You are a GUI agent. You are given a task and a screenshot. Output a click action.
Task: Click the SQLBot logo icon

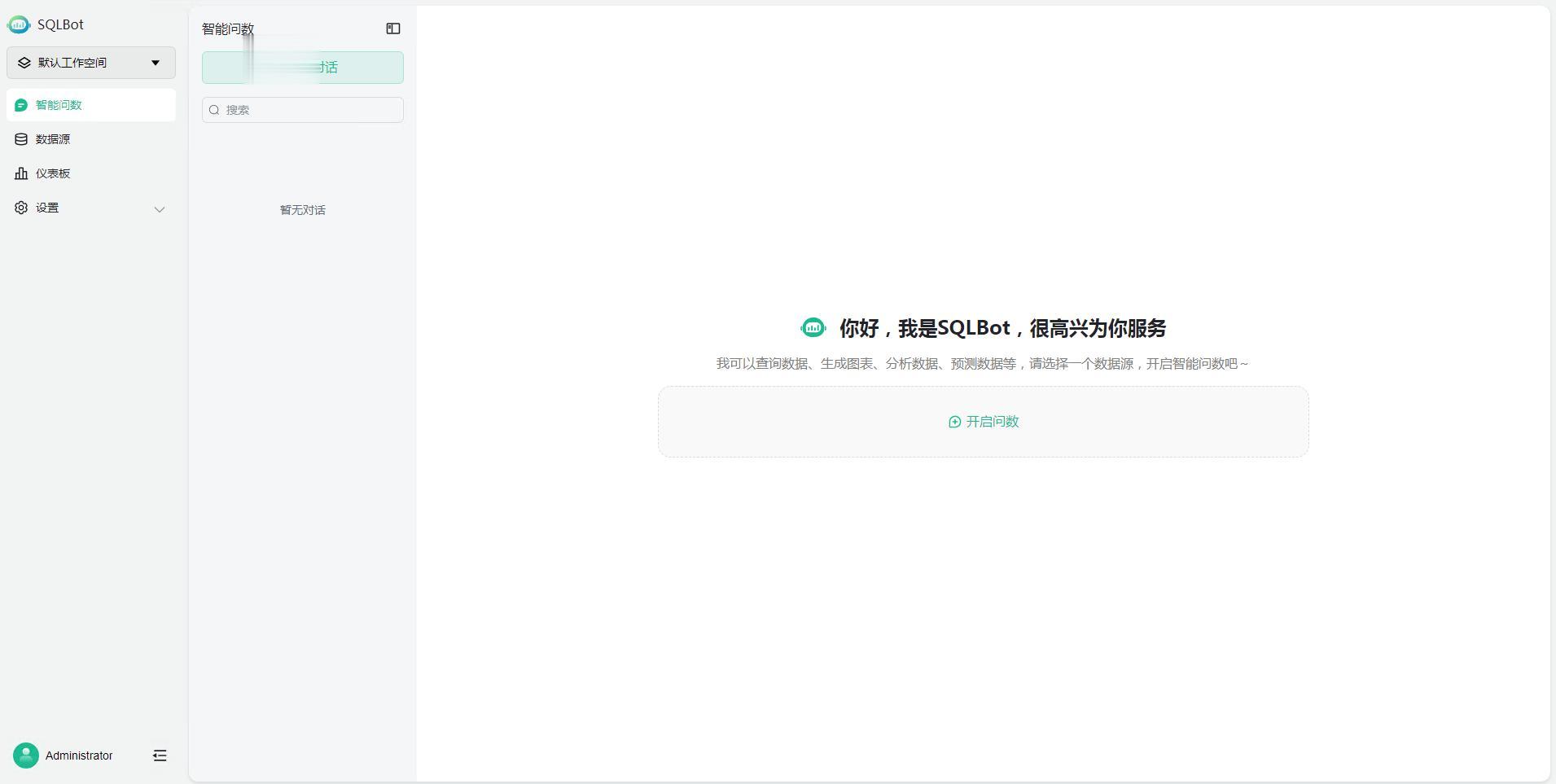19,24
